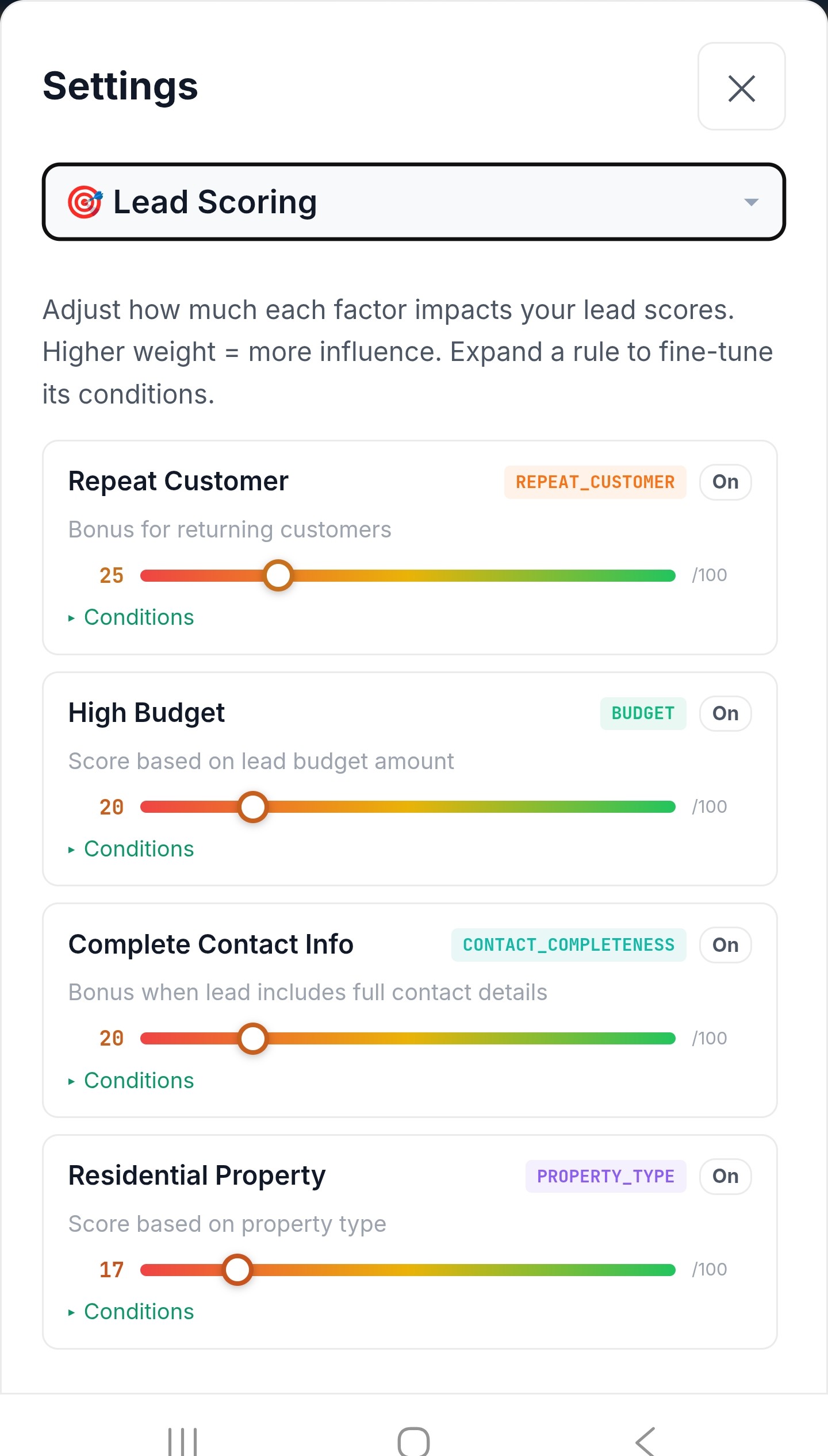Turn off Residential Property rule
Screen dimensions: 828x1456
point(725,1176)
